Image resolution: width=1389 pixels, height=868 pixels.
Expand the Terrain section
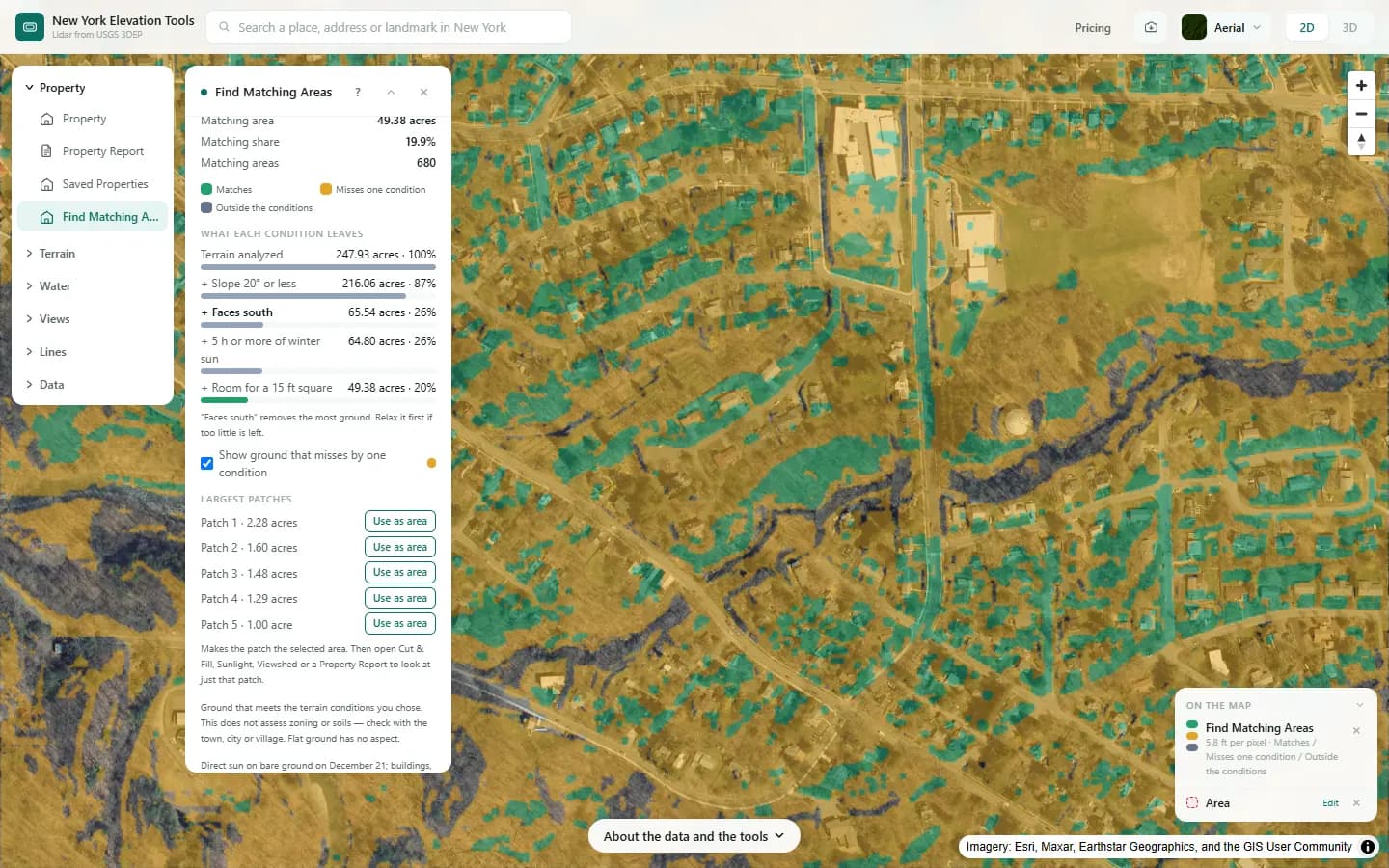coord(93,254)
